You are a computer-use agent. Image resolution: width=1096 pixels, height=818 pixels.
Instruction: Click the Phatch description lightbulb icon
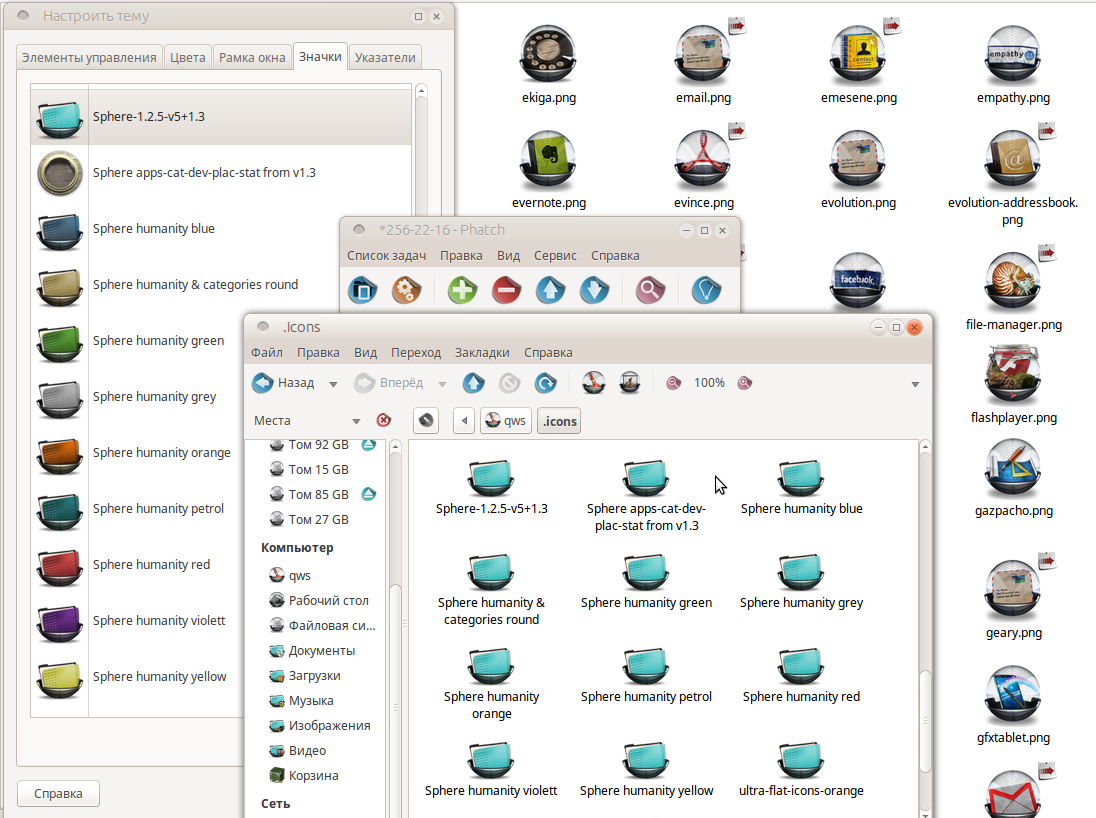click(706, 289)
